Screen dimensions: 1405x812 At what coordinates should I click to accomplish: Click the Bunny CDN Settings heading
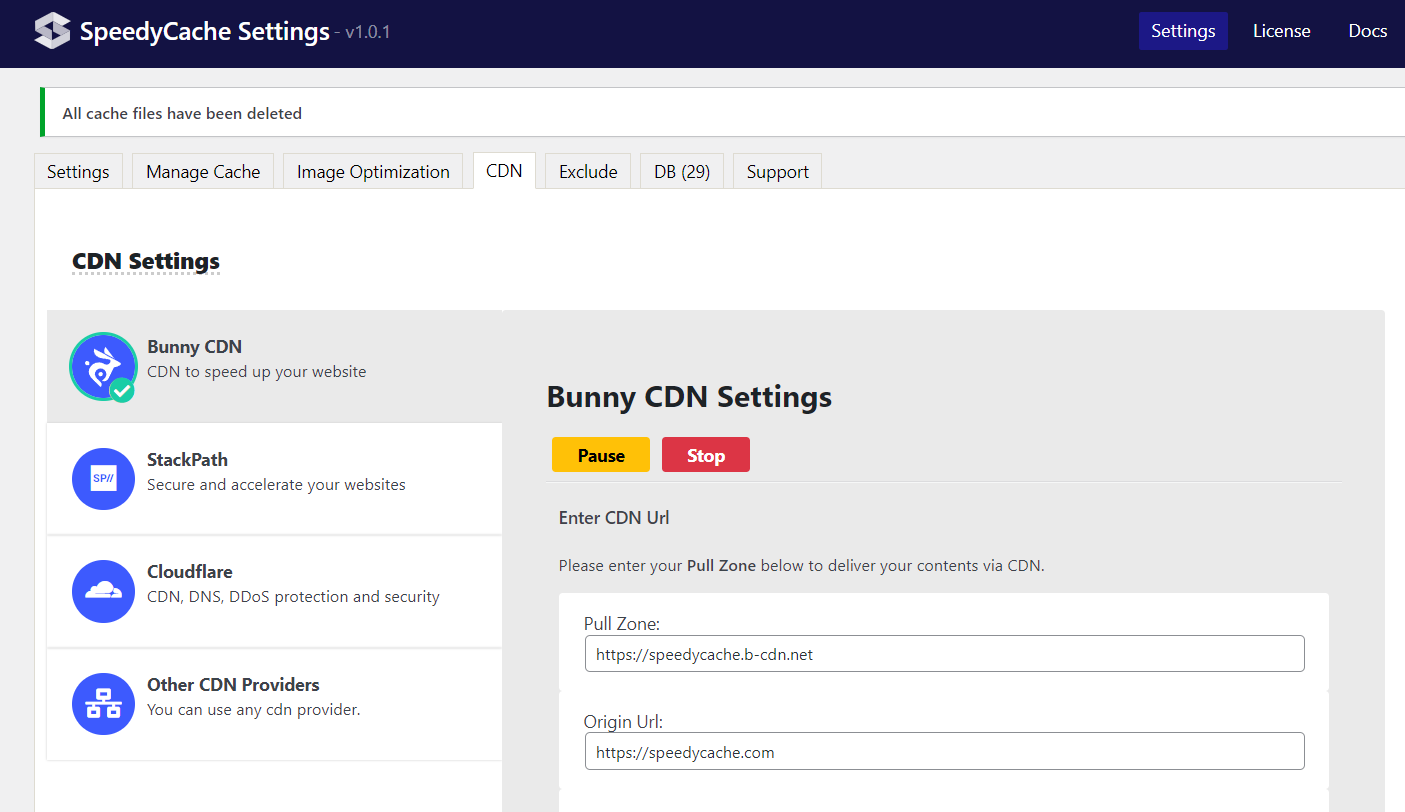click(689, 397)
